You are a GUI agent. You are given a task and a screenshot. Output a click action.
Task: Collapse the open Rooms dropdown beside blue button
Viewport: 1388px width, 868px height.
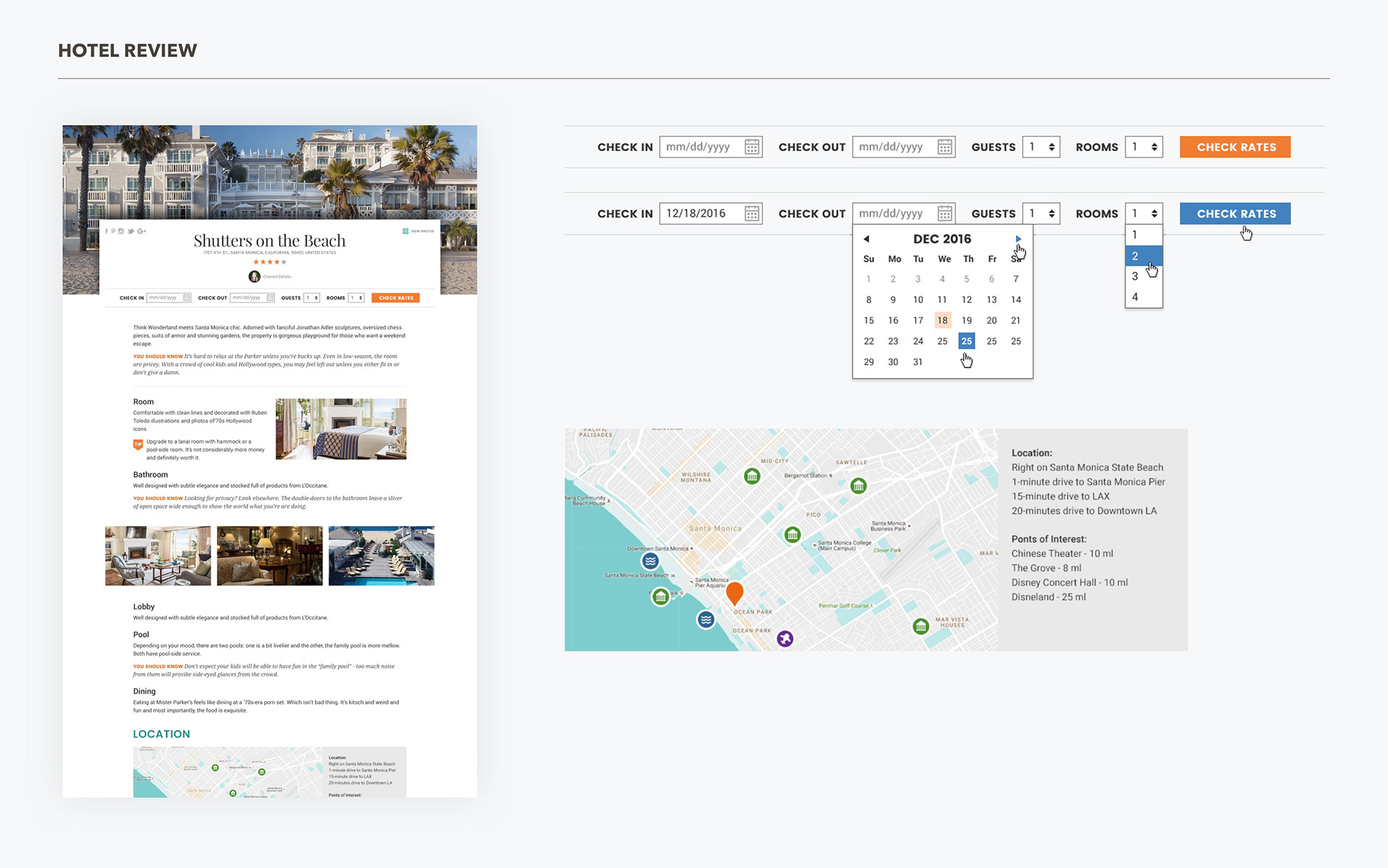1144,213
